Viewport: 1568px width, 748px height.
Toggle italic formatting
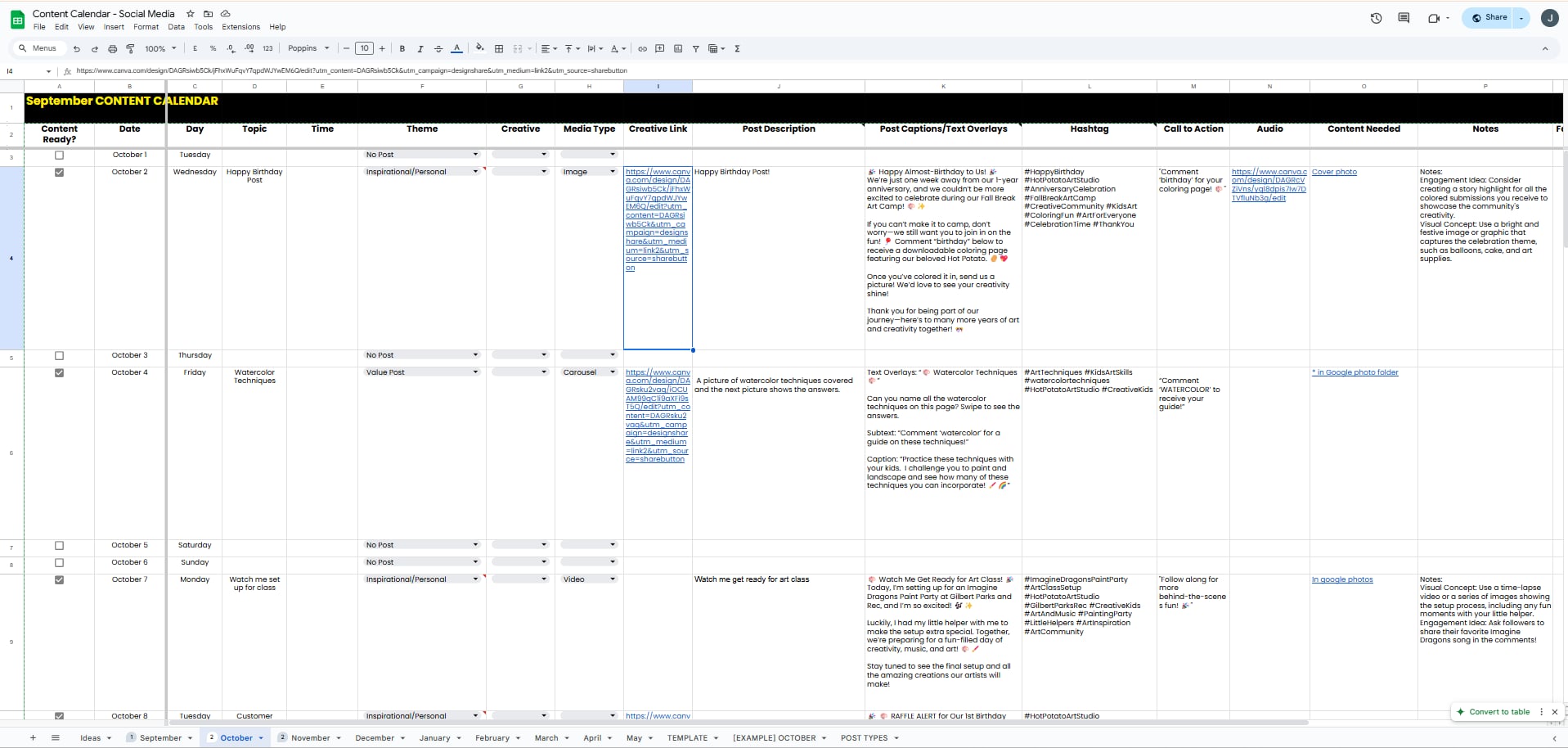tap(420, 49)
